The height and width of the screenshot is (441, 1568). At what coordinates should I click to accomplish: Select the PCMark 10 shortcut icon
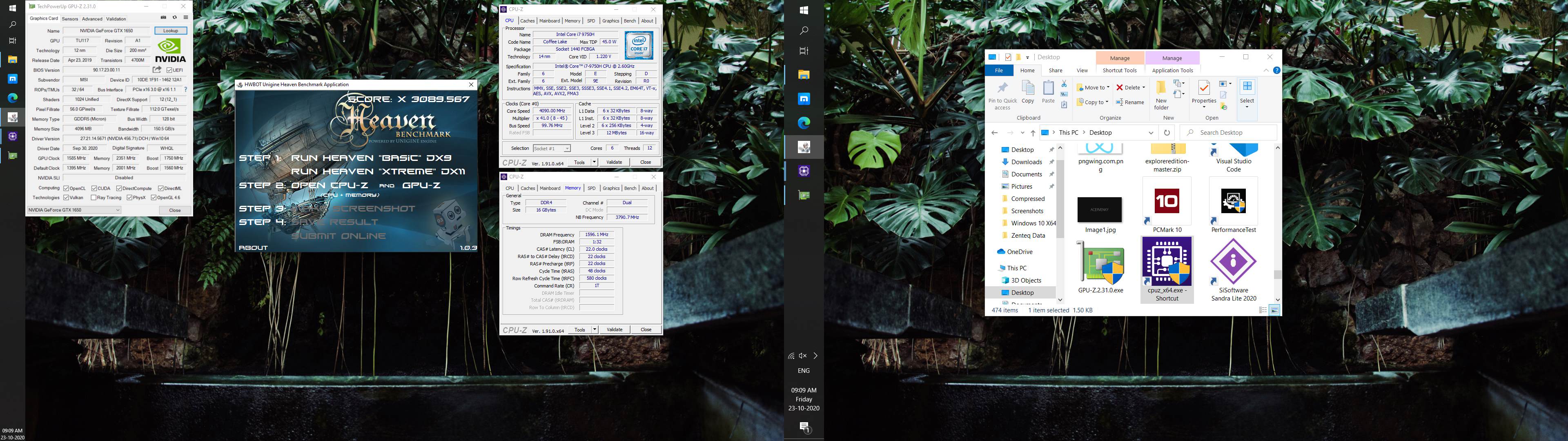(x=1167, y=201)
